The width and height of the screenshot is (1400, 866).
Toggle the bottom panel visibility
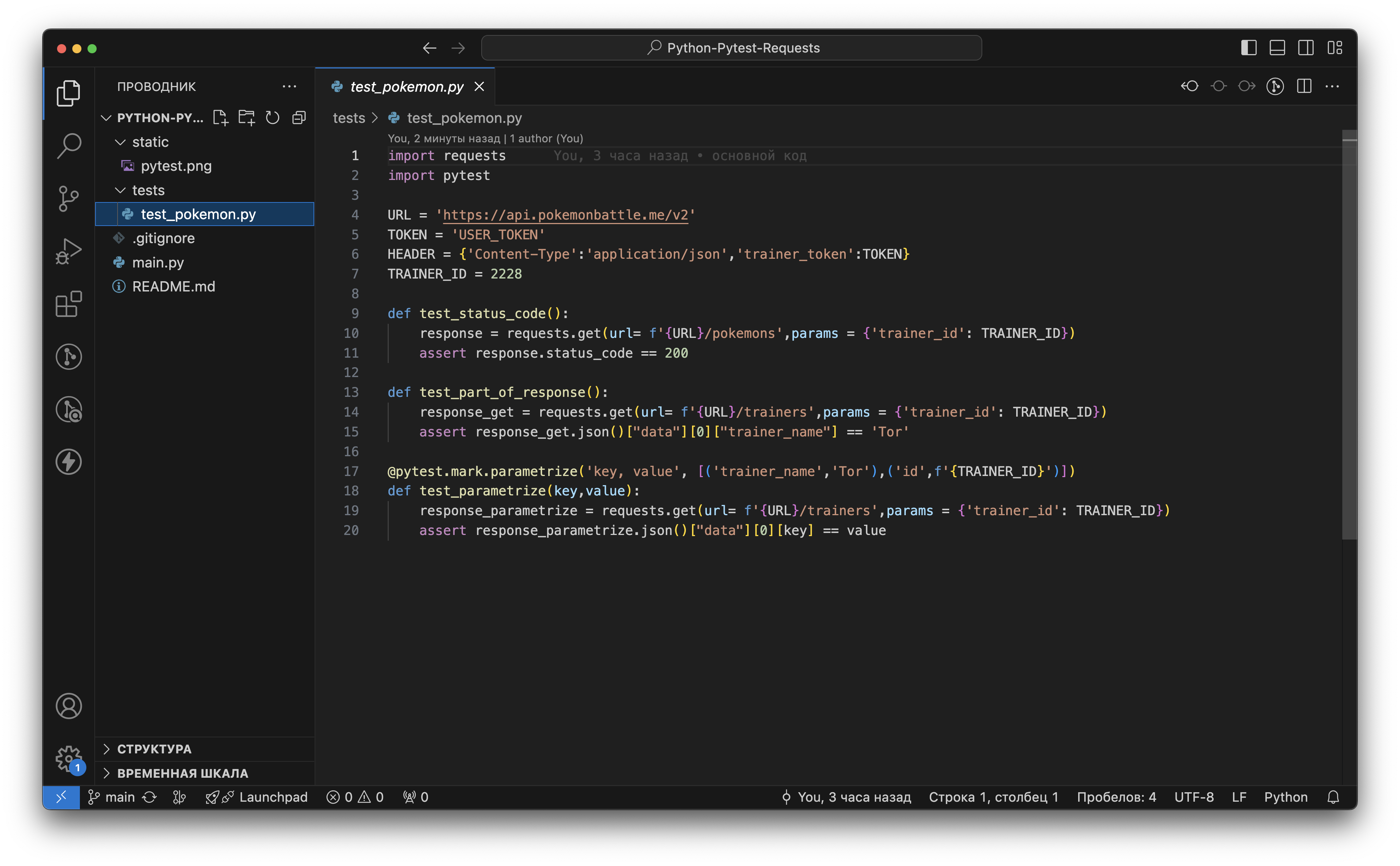point(1277,48)
